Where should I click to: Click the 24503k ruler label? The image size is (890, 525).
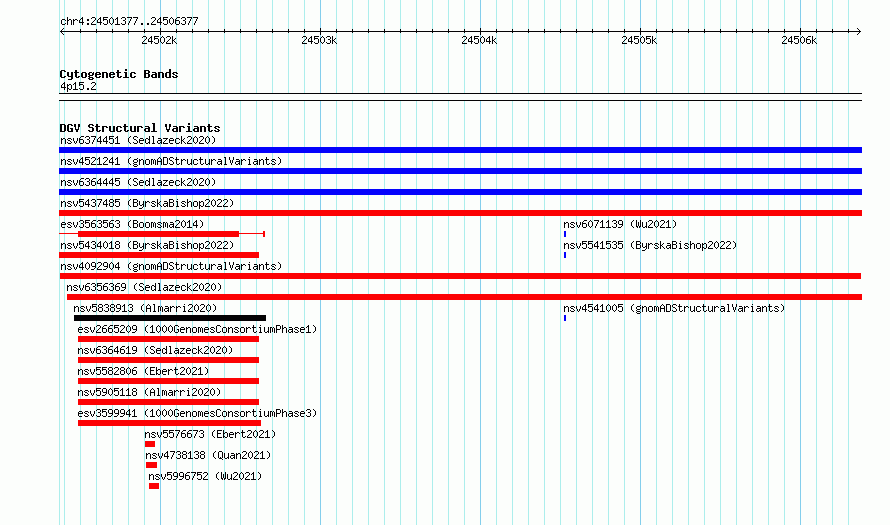point(319,40)
